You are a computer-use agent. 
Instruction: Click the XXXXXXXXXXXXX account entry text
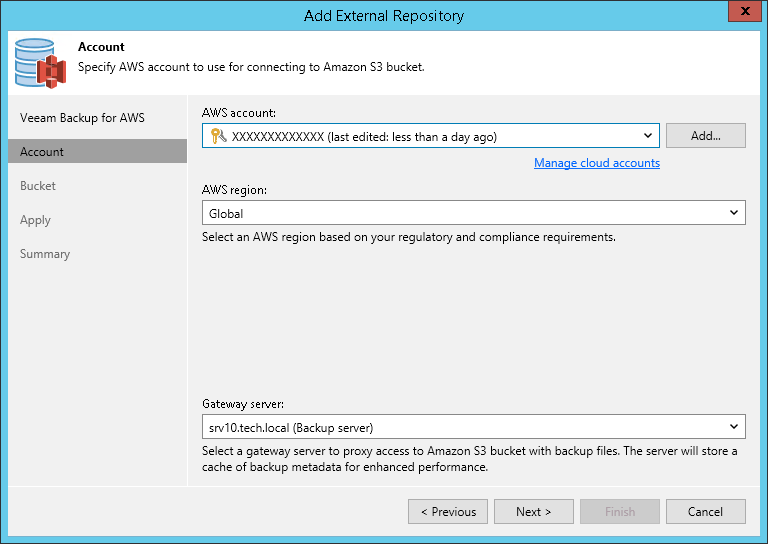coord(364,137)
